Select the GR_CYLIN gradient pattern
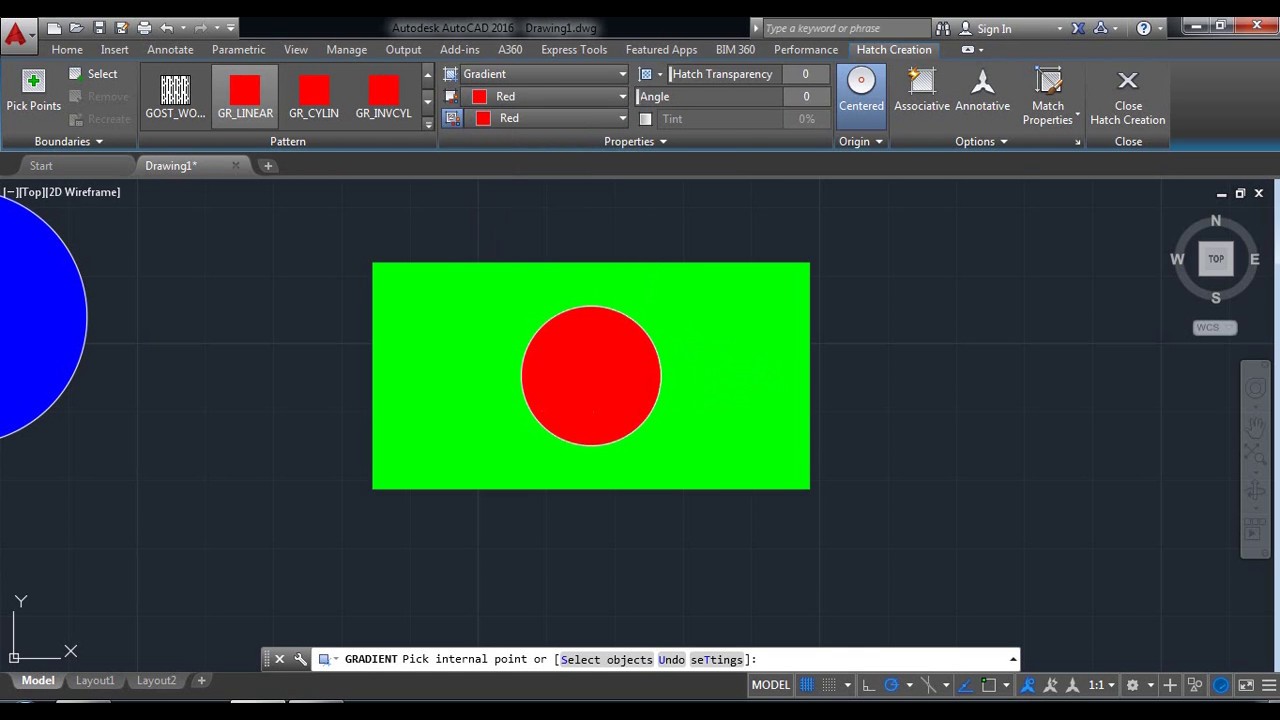The width and height of the screenshot is (1280, 720). click(314, 96)
